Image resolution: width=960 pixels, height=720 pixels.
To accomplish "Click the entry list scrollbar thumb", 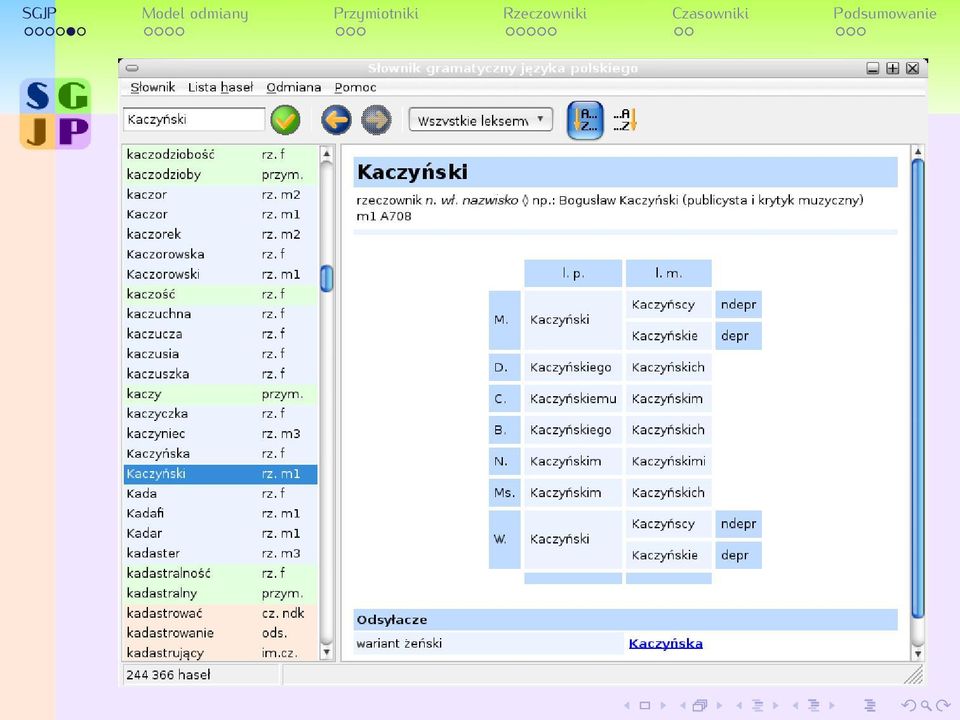I will click(x=326, y=279).
